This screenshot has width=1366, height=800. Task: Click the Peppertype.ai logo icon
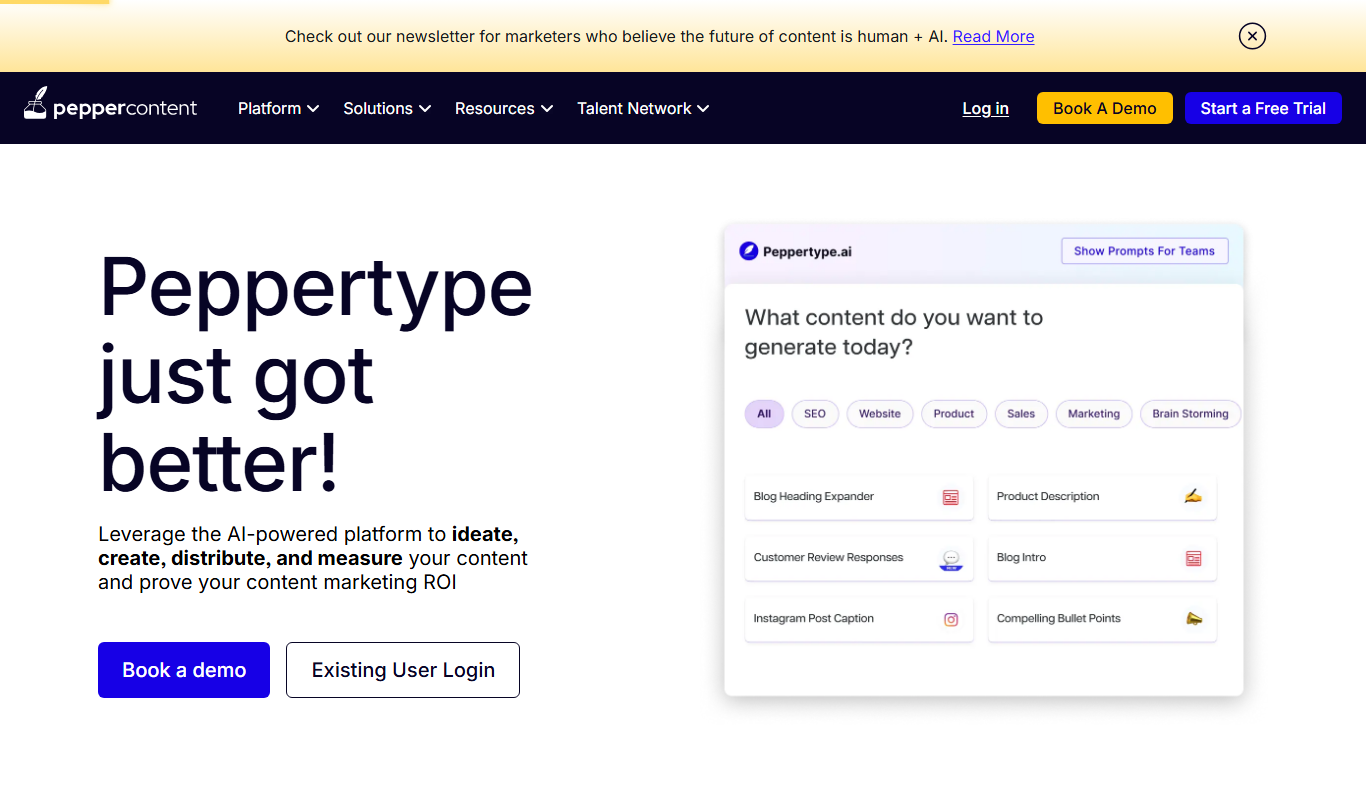[749, 251]
